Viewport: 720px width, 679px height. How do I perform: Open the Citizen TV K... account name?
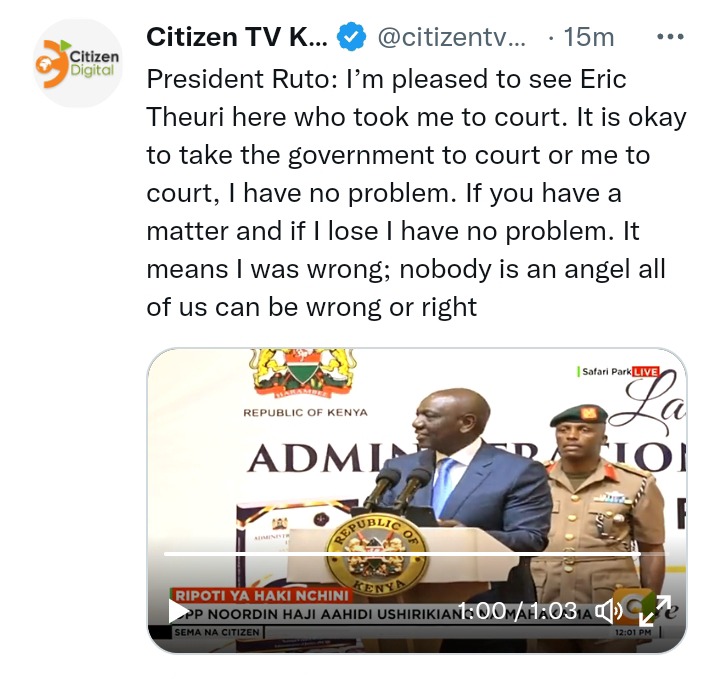(237, 37)
